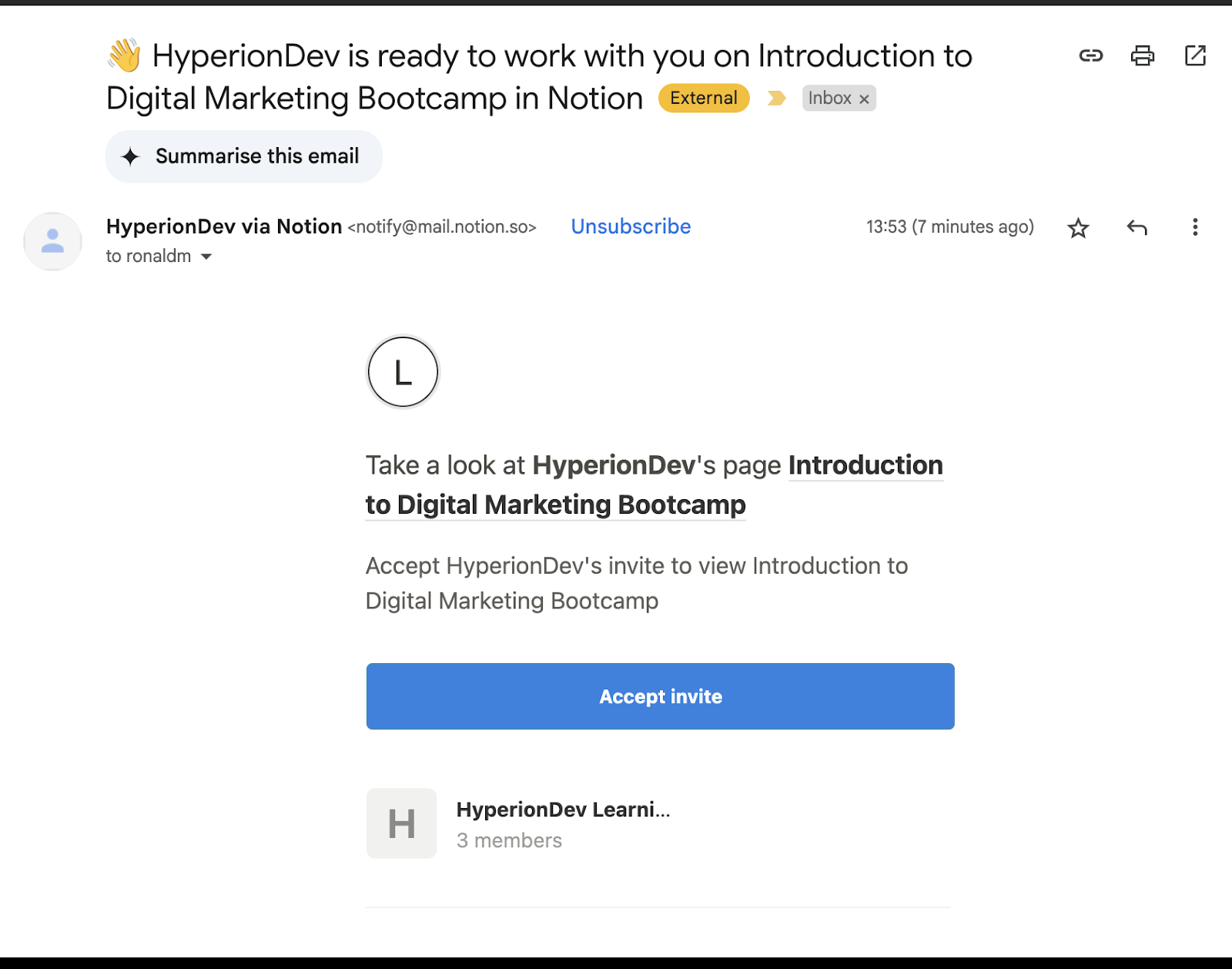Click the 3 members group listing
Image resolution: width=1232 pixels, height=969 pixels.
click(509, 840)
